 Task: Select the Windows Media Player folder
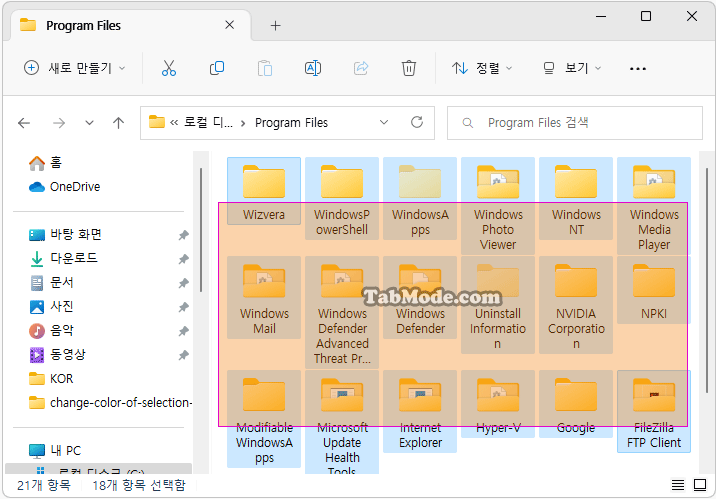tap(654, 205)
